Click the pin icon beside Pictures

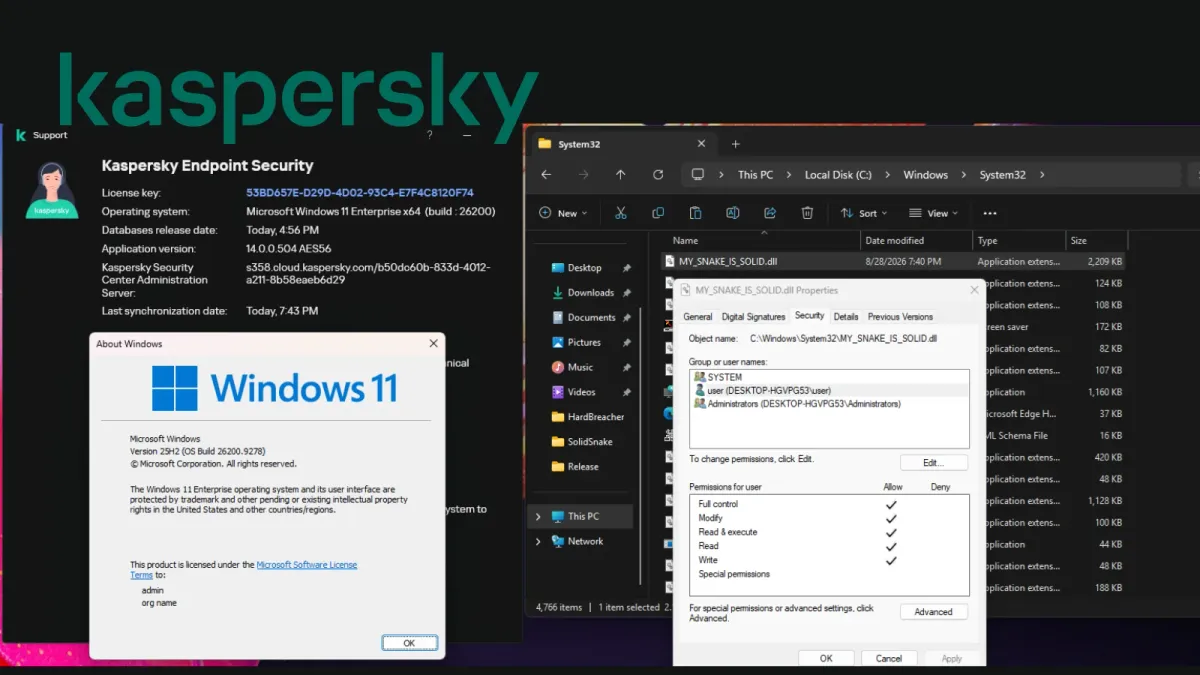(x=627, y=343)
